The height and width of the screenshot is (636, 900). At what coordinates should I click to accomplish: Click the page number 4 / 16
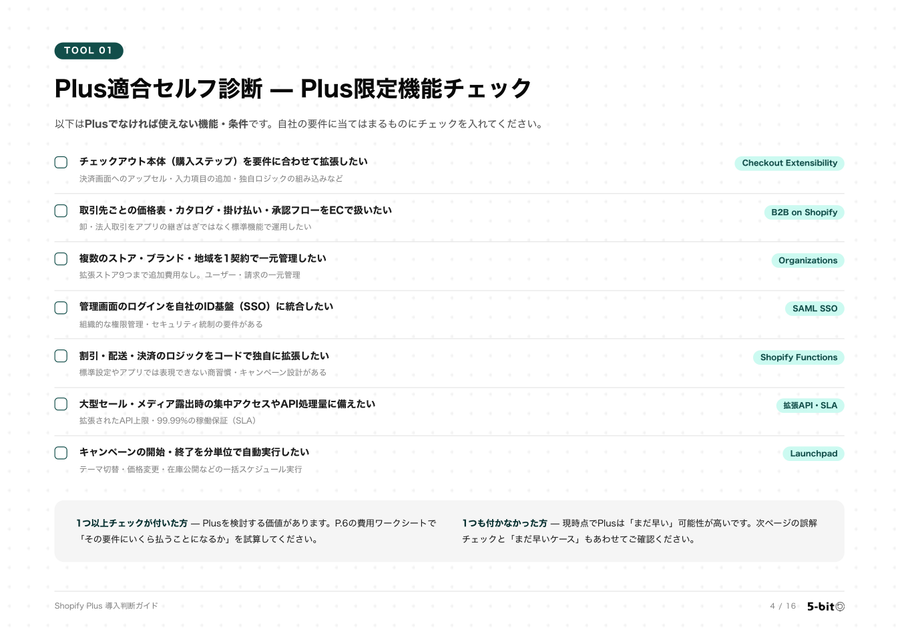pyautogui.click(x=783, y=606)
